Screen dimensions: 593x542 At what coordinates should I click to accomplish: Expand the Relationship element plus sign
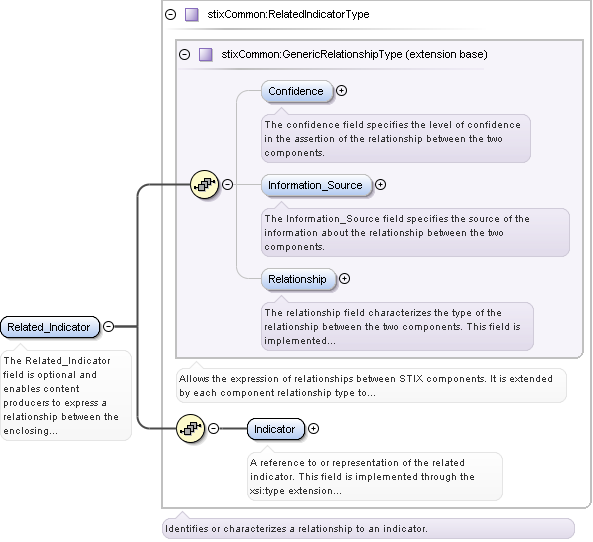tap(344, 279)
